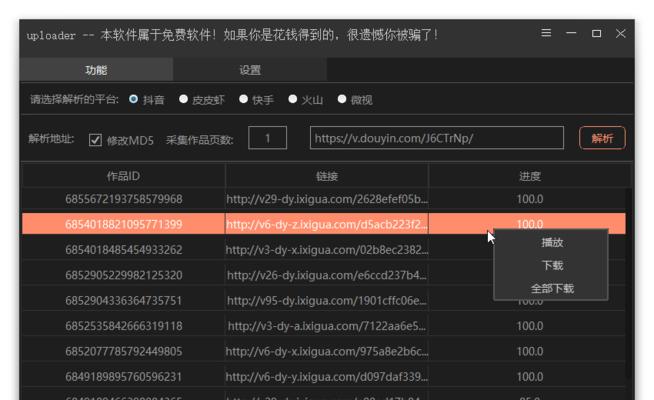Screen dimensions: 654x400
Task: Select the 皮皮虾 platform radio button
Action: point(183,99)
